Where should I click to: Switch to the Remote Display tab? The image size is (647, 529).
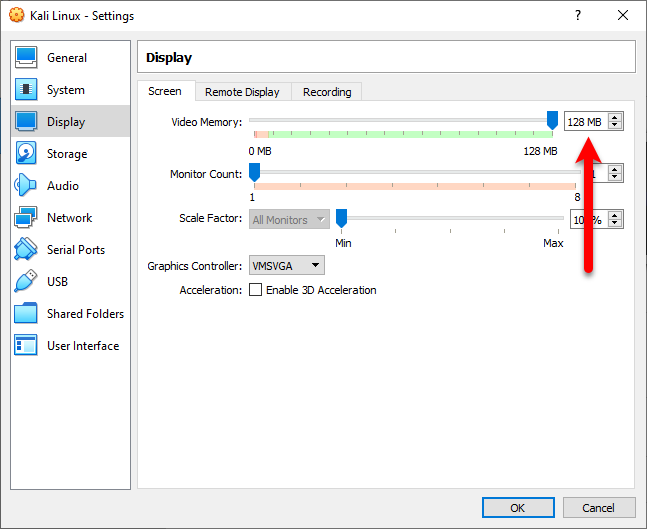tap(242, 92)
